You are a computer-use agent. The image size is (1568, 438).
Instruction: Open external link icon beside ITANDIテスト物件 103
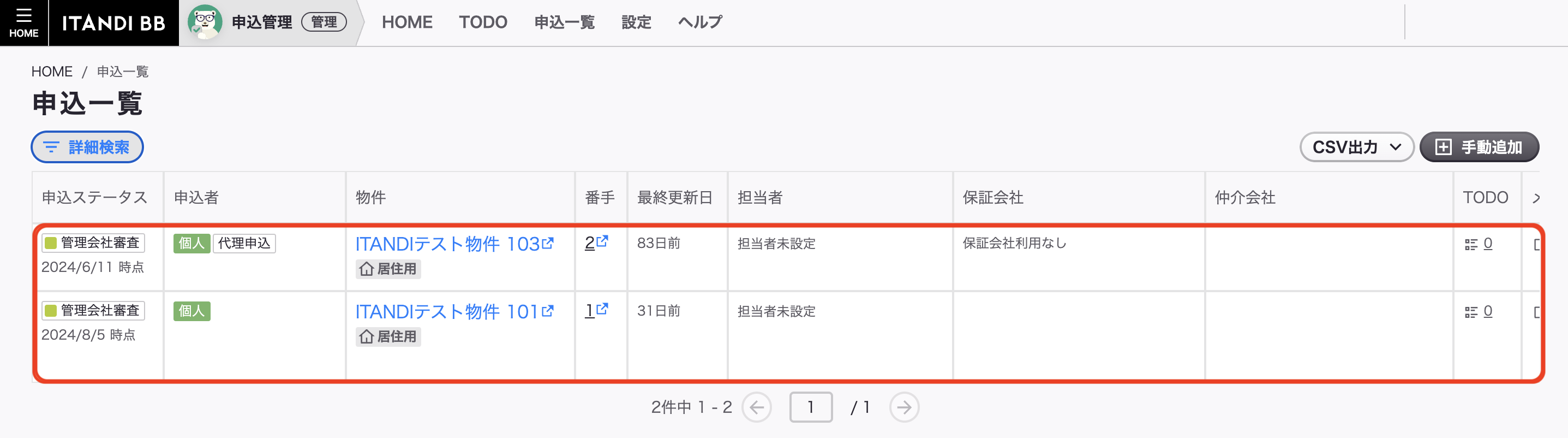[548, 243]
